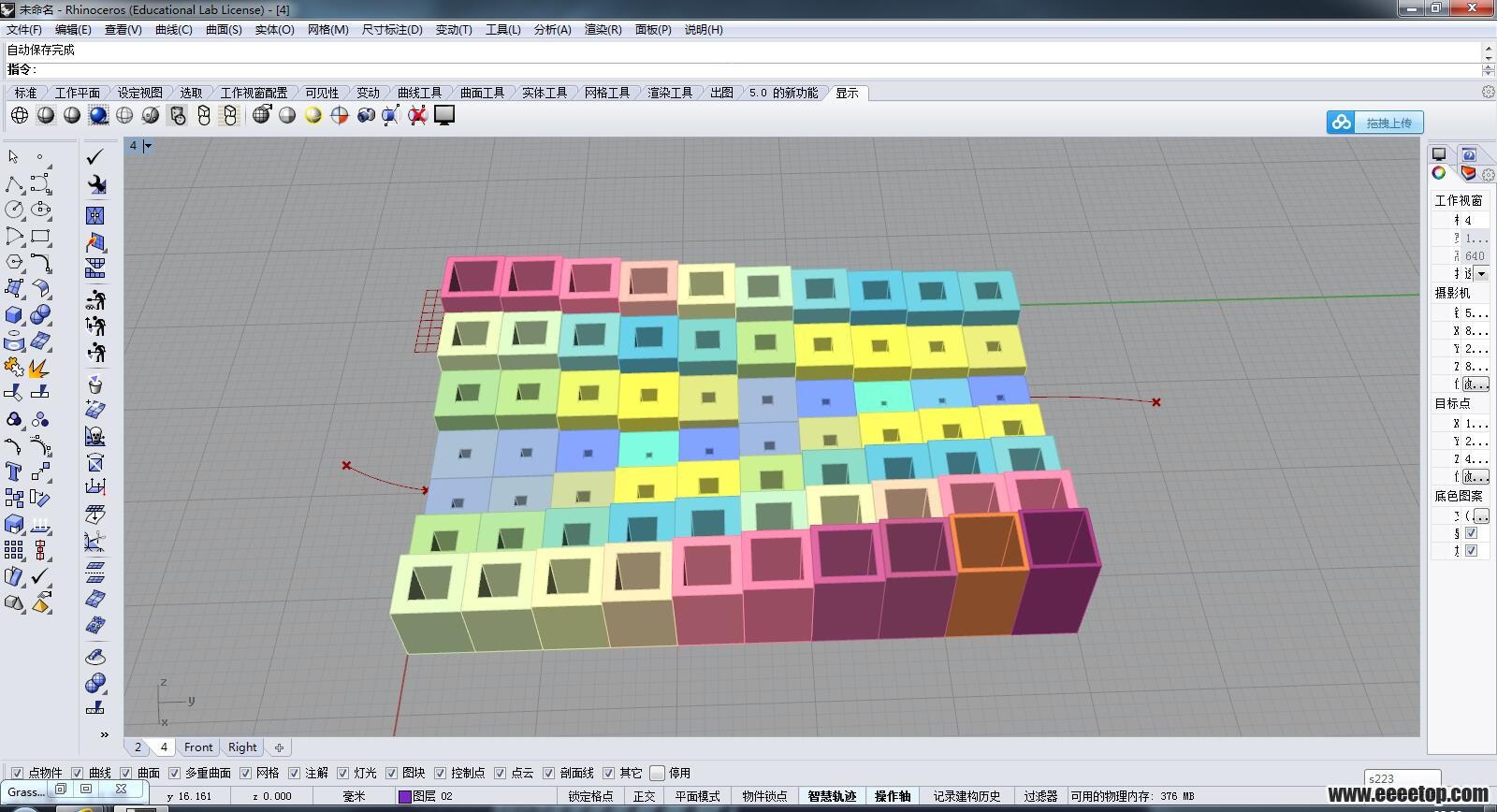Open the black monitor display icon

coord(444,115)
